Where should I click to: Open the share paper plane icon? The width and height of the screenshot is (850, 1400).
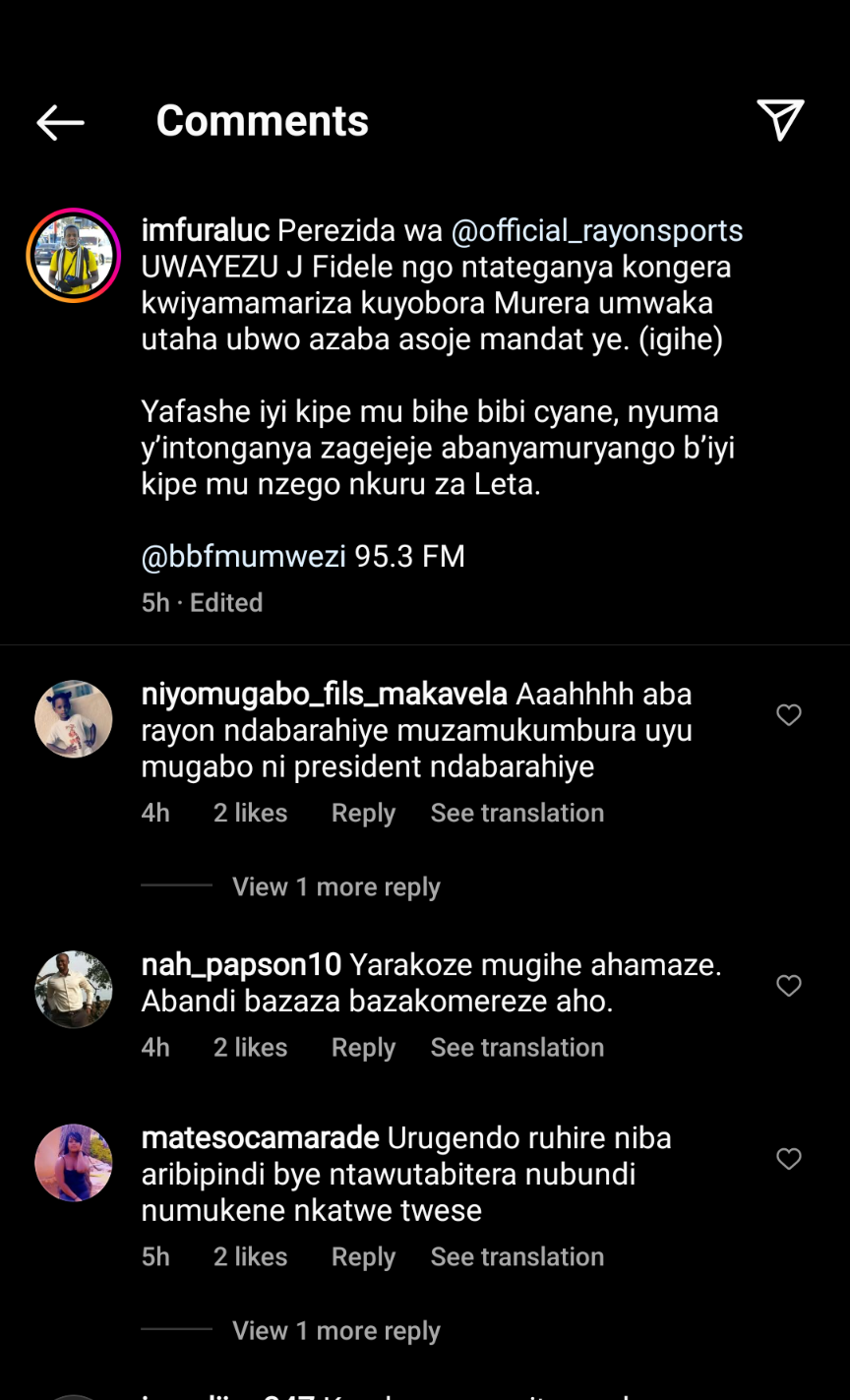click(x=780, y=120)
